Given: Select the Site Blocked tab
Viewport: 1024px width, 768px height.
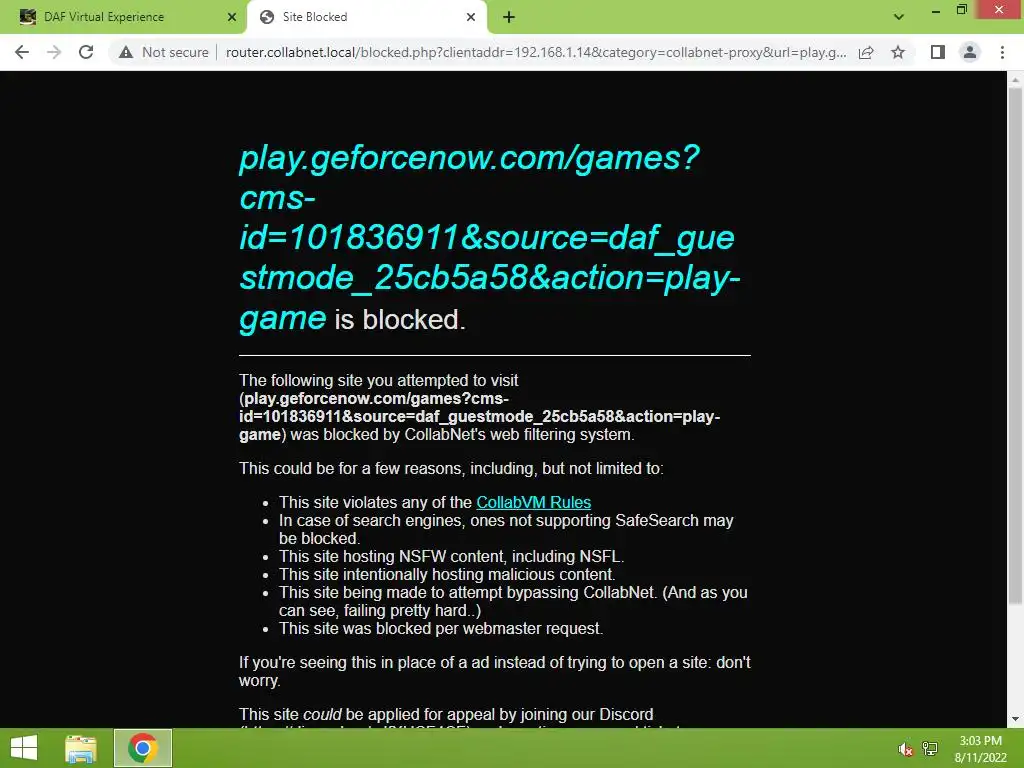Looking at the screenshot, I should pyautogui.click(x=366, y=17).
